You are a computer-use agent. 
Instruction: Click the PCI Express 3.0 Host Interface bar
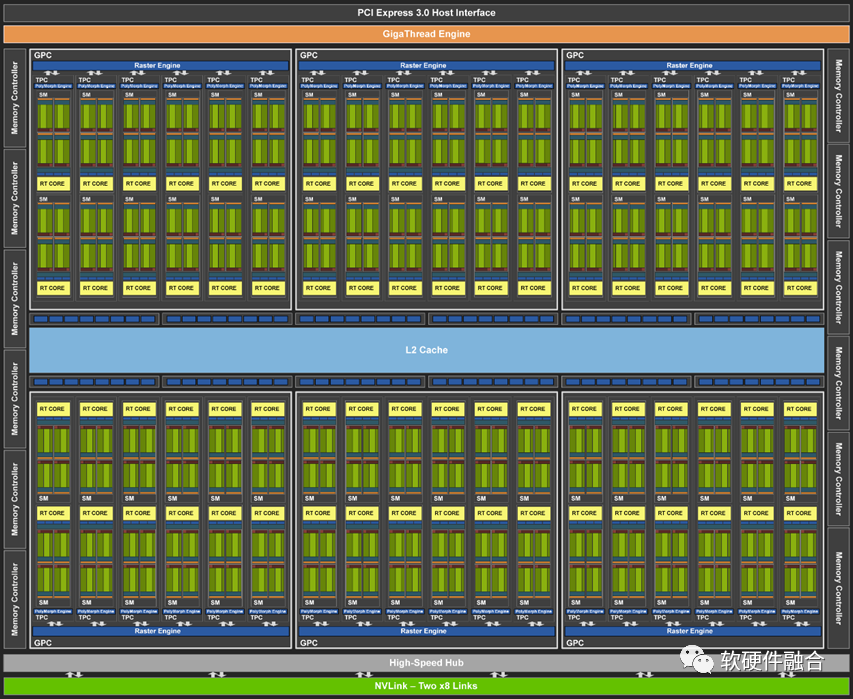pos(426,13)
